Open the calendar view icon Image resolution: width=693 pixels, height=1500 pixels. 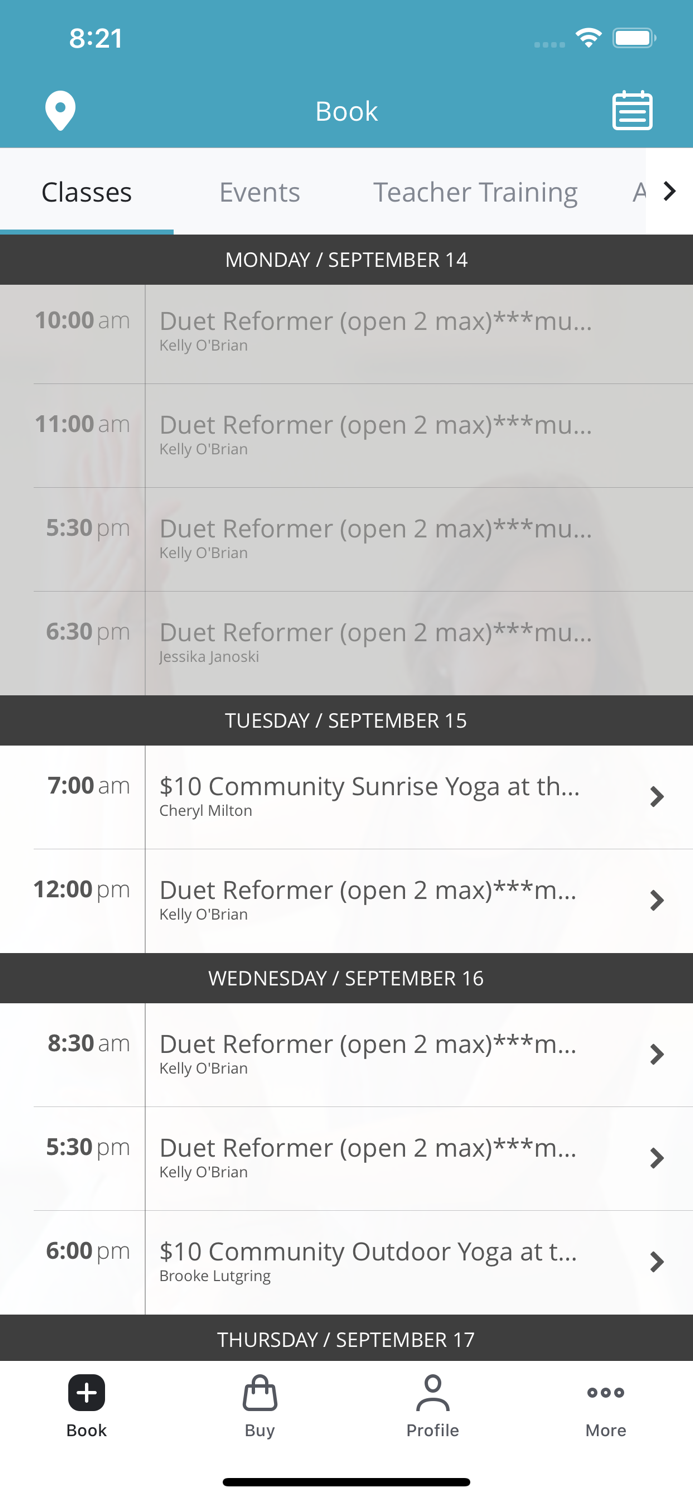point(632,111)
